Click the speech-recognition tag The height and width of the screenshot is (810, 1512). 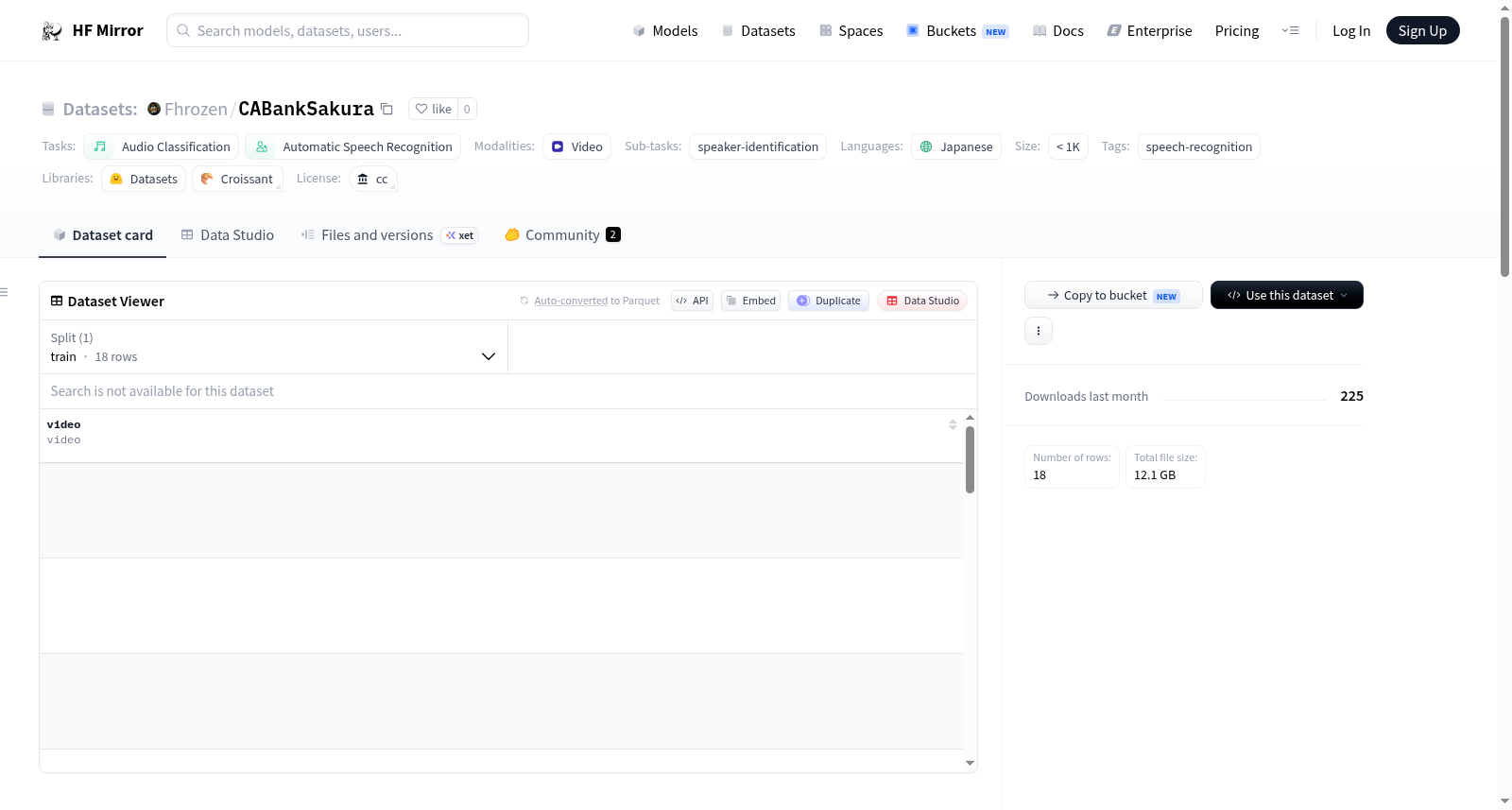1199,146
